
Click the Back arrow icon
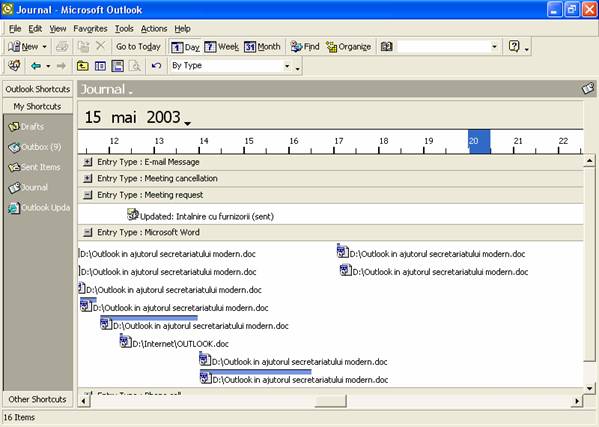pyautogui.click(x=36, y=66)
